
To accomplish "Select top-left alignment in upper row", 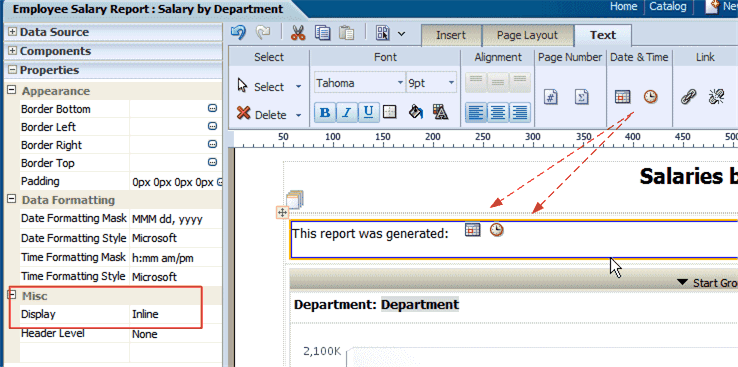I will tap(476, 82).
